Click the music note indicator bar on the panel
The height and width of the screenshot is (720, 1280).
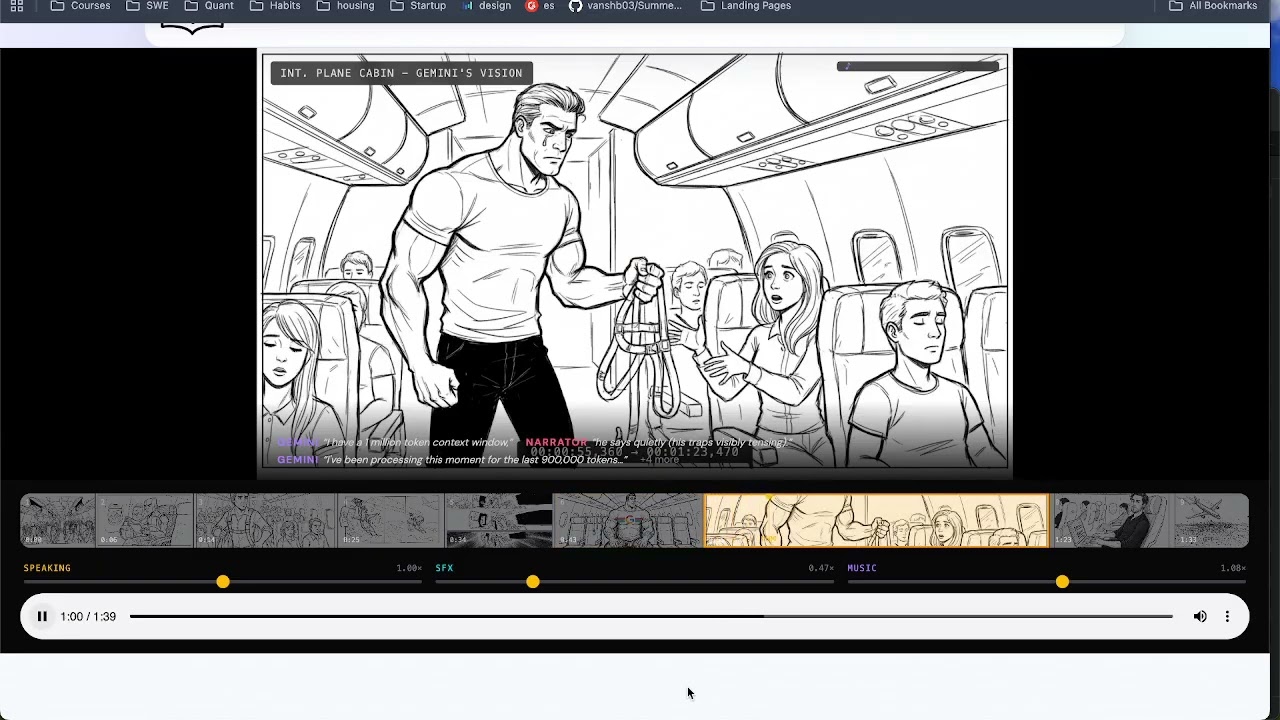coord(918,66)
